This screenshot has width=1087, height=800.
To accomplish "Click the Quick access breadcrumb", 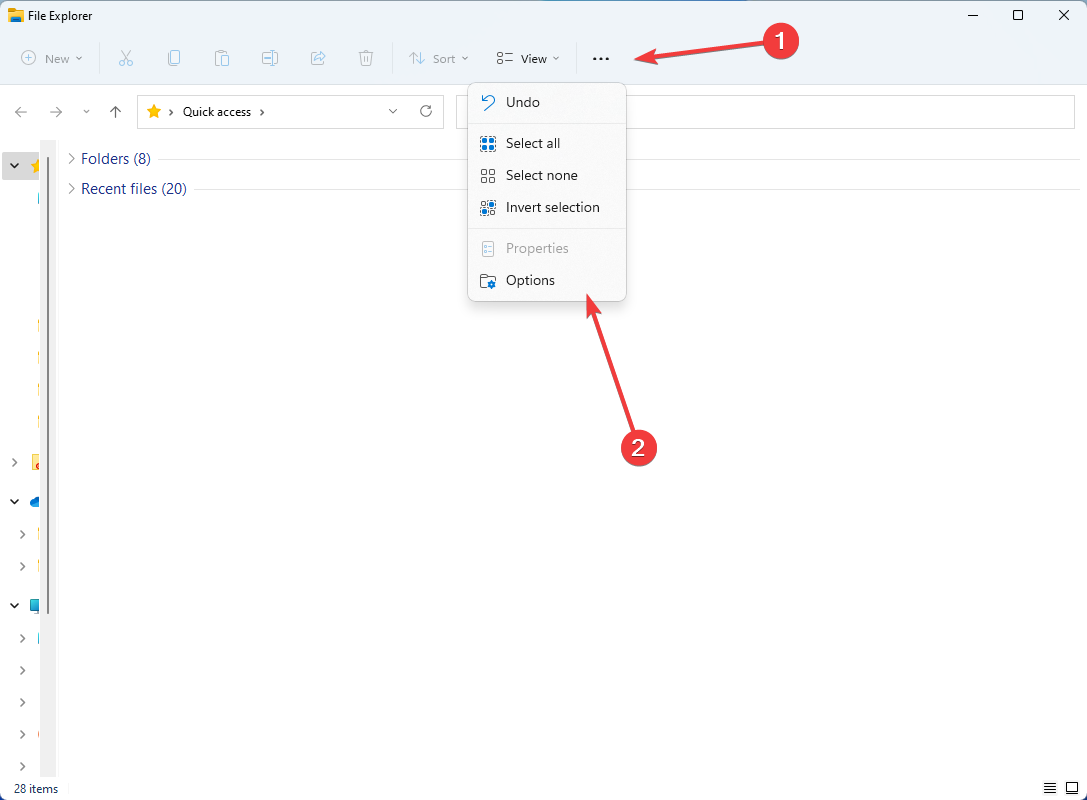I will [x=216, y=112].
